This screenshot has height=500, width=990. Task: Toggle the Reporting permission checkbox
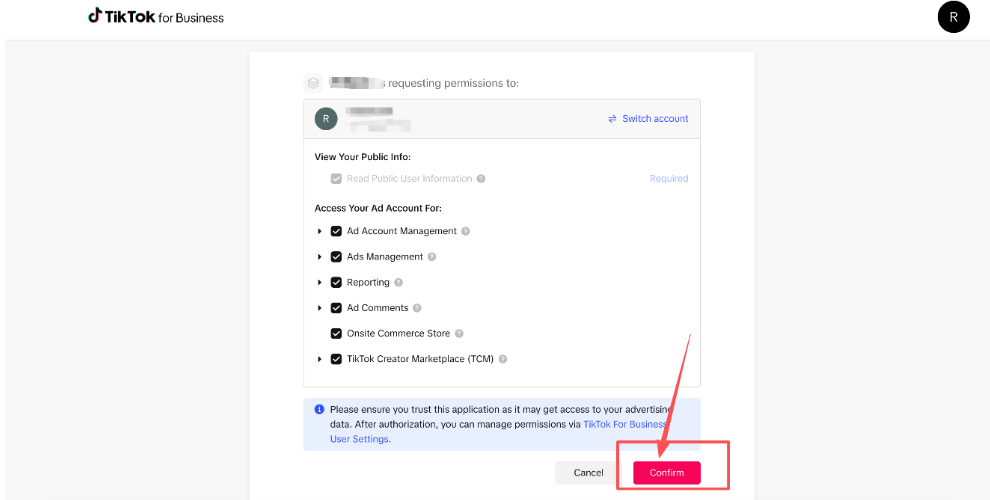(336, 283)
